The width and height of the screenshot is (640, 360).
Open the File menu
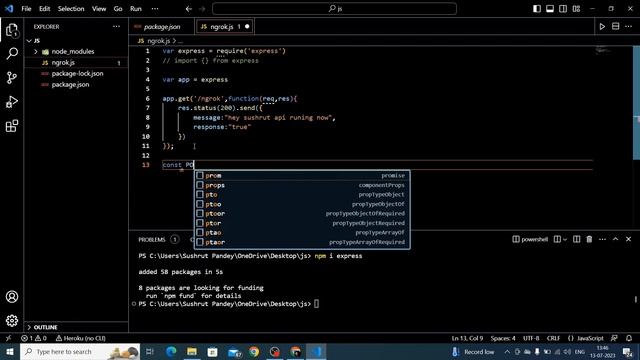(x=26, y=9)
